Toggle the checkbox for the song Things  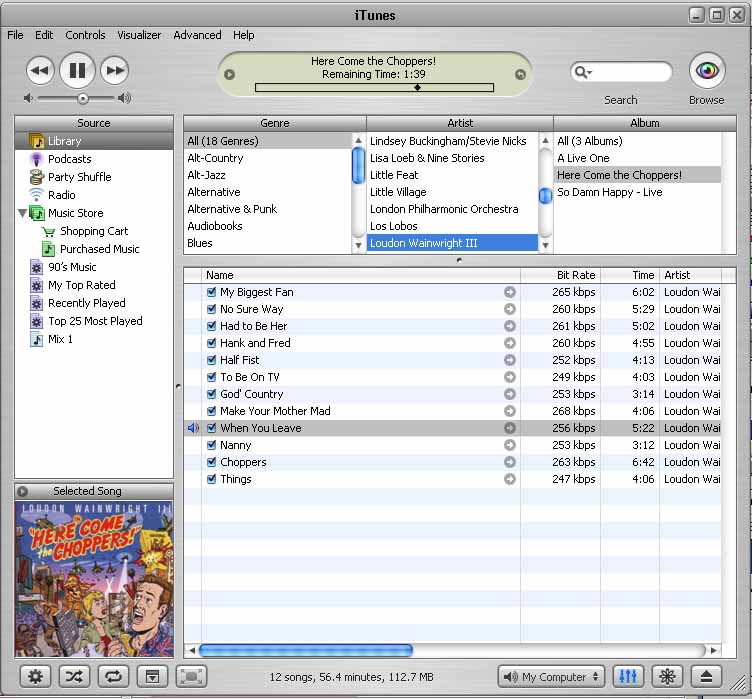click(x=211, y=479)
